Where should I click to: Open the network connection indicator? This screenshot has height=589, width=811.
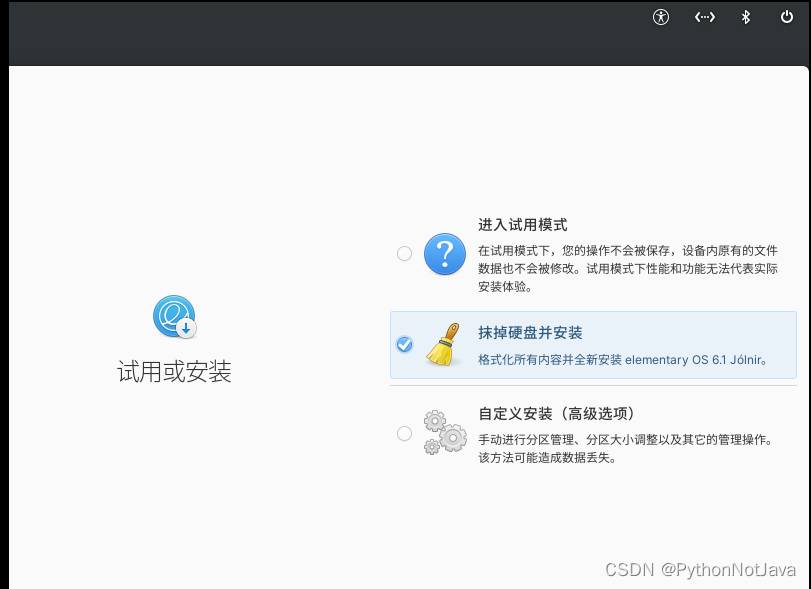(x=704, y=17)
